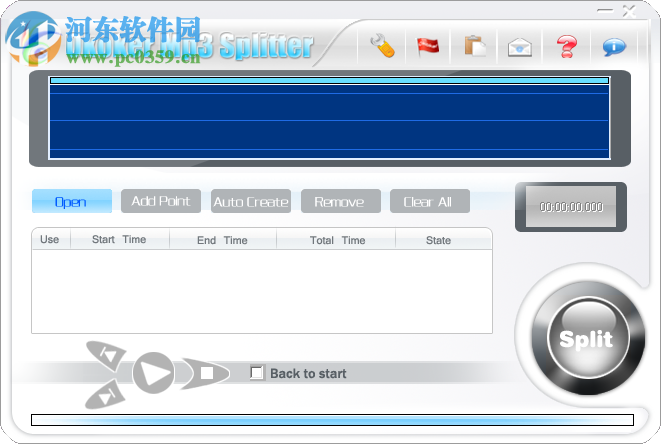Skip to previous split point
The width and height of the screenshot is (661, 444).
click(x=107, y=355)
